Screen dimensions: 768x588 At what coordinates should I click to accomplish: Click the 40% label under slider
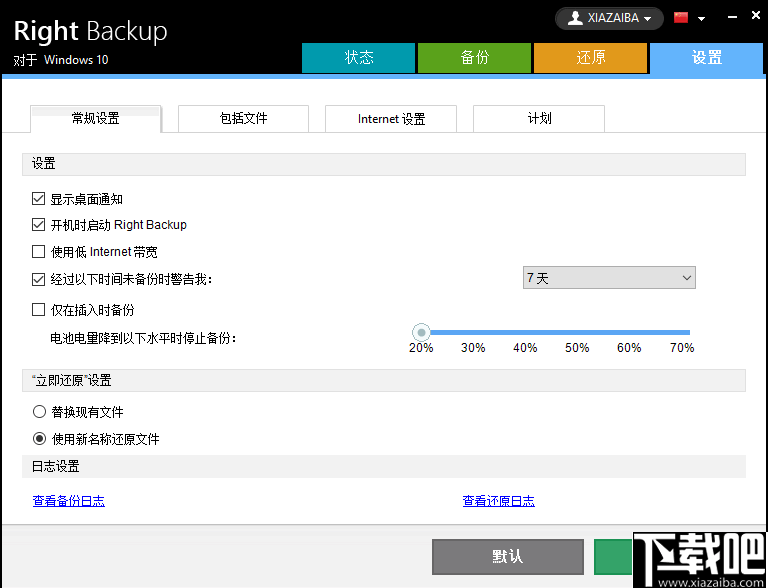pos(525,348)
